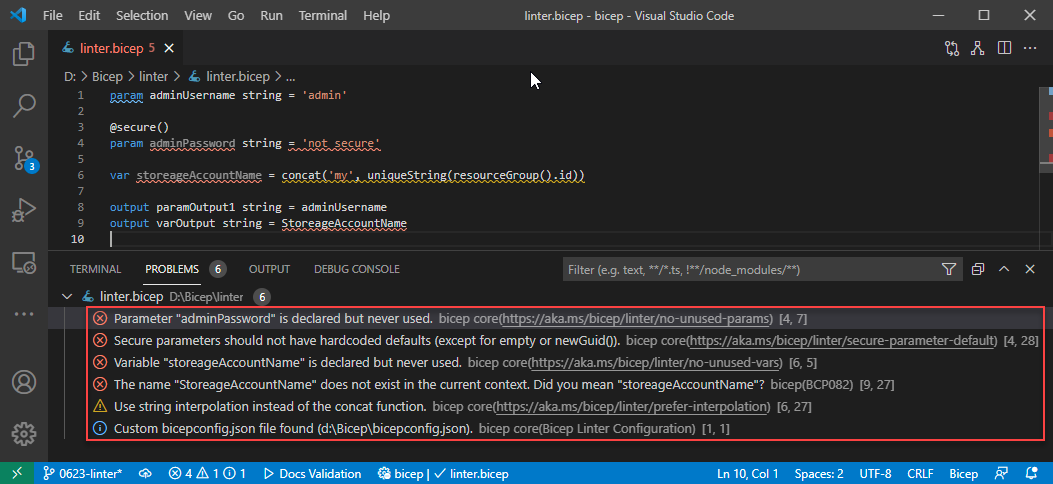Open the Manage settings gear

24,434
